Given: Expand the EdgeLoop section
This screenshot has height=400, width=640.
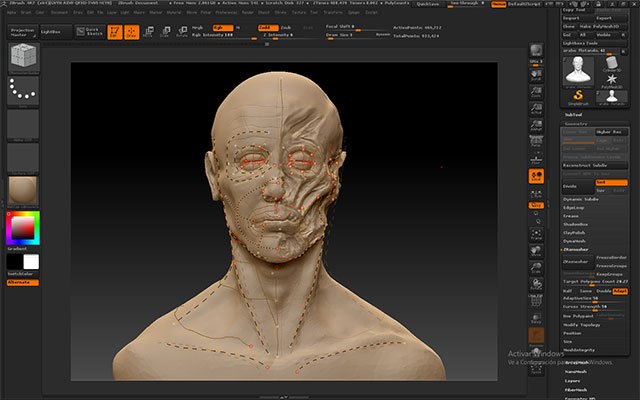Looking at the screenshot, I should click(x=573, y=208).
